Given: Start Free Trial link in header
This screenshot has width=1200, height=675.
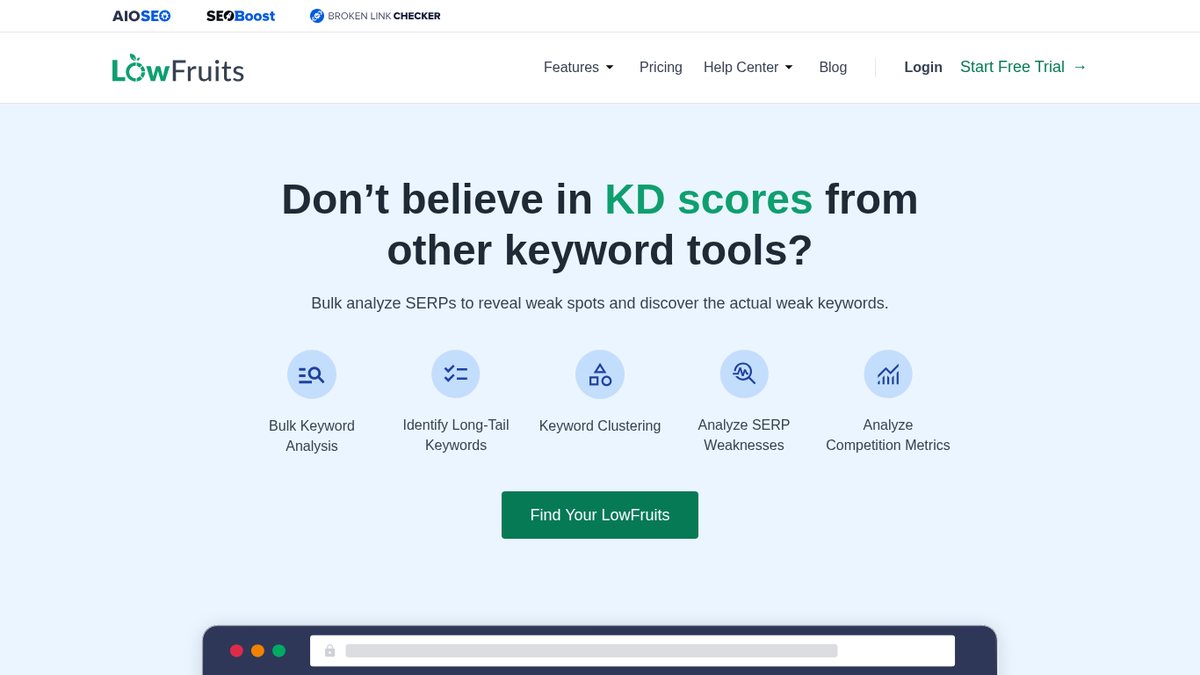Looking at the screenshot, I should pyautogui.click(x=1023, y=67).
